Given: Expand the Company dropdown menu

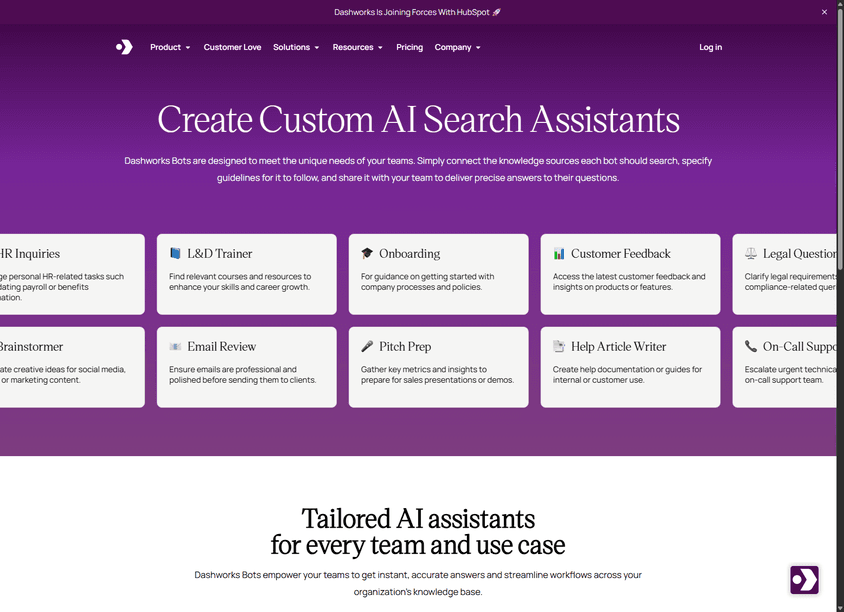Looking at the screenshot, I should [x=458, y=47].
